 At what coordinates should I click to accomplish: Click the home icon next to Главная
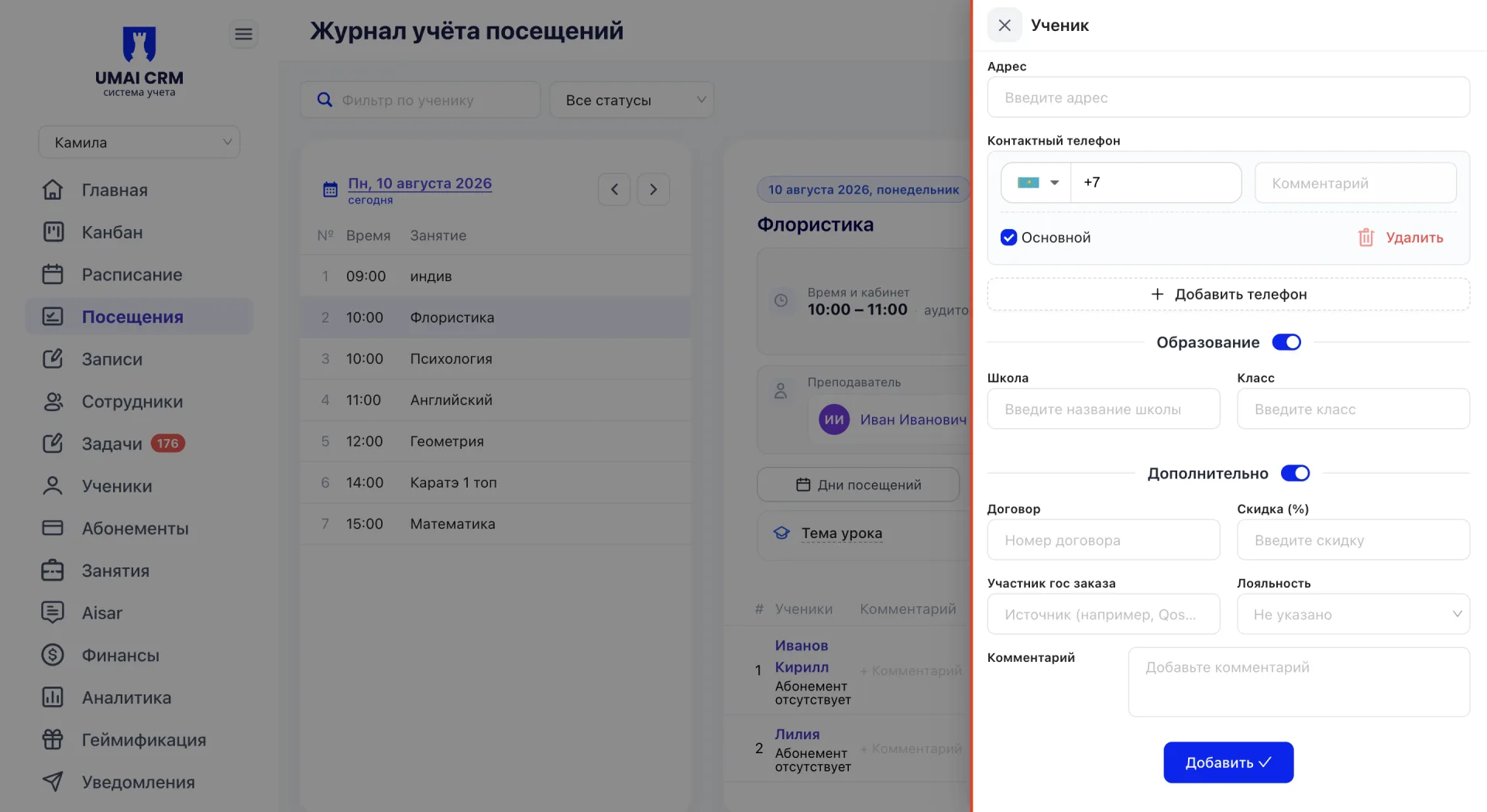(53, 190)
